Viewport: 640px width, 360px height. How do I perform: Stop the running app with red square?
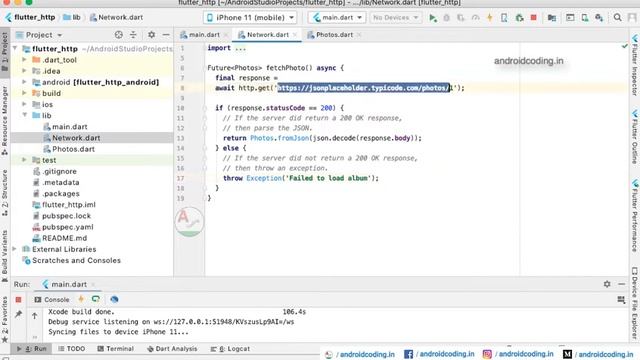click(533, 18)
